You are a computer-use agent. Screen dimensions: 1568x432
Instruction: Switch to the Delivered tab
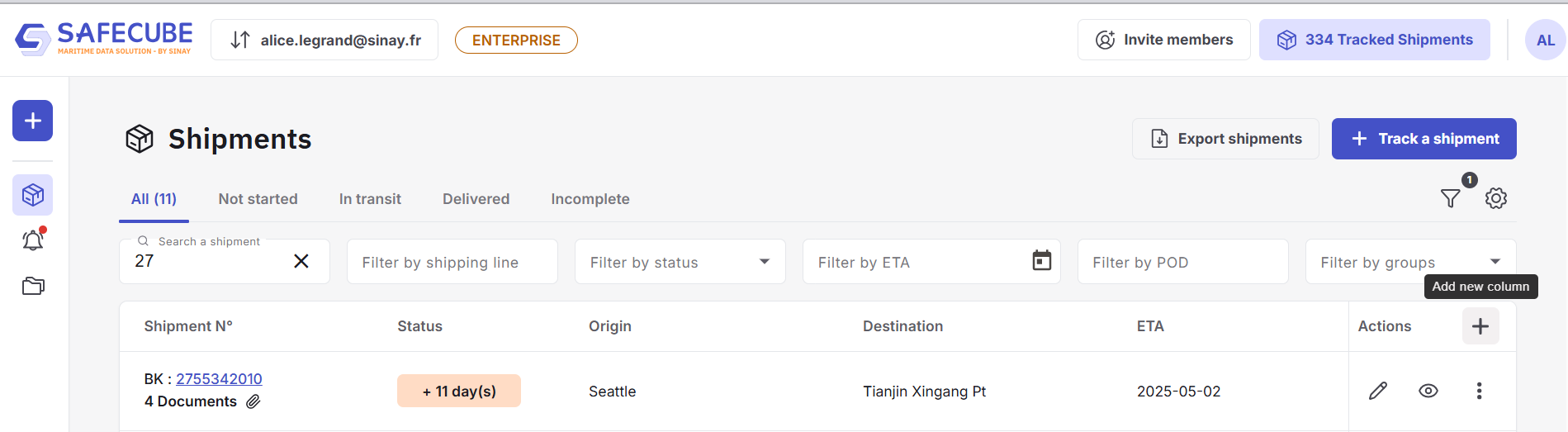[476, 199]
